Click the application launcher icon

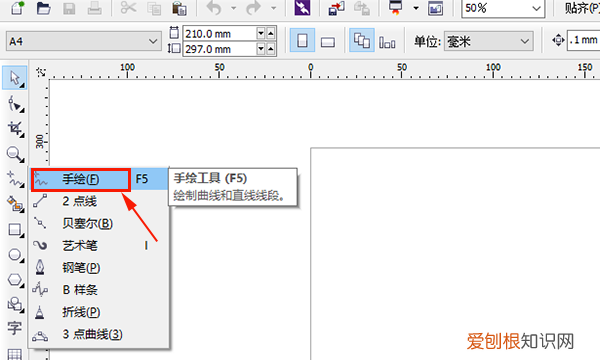(395, 8)
